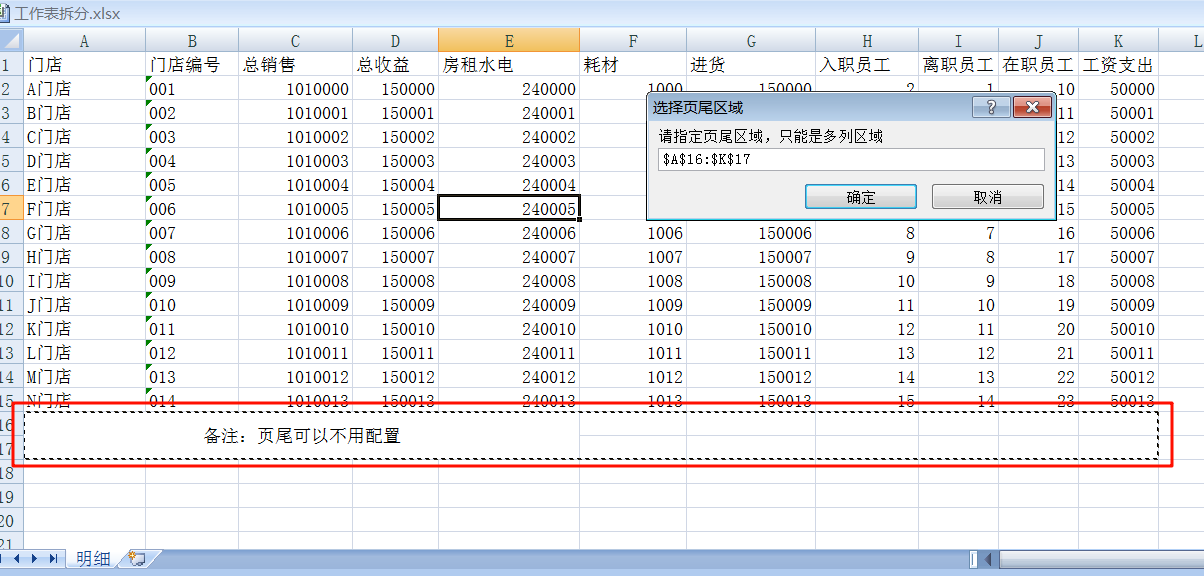Viewport: 1204px width, 576px height.
Task: Close the 选择页尾区域 dialog
Action: pyautogui.click(x=1030, y=108)
